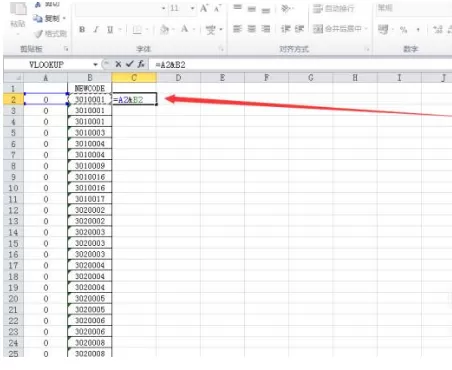Expand the underline style dropdown
Viewport: 452px width, 370px height.
[120, 30]
